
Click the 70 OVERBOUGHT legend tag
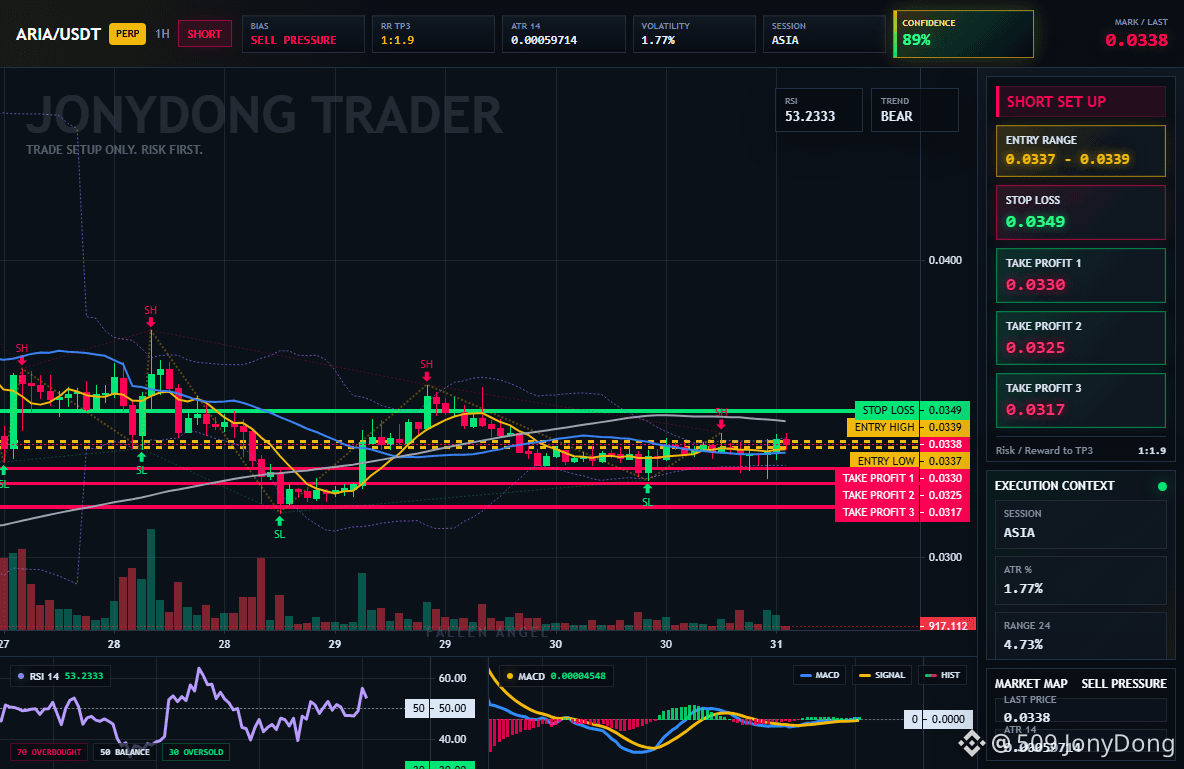(x=49, y=752)
